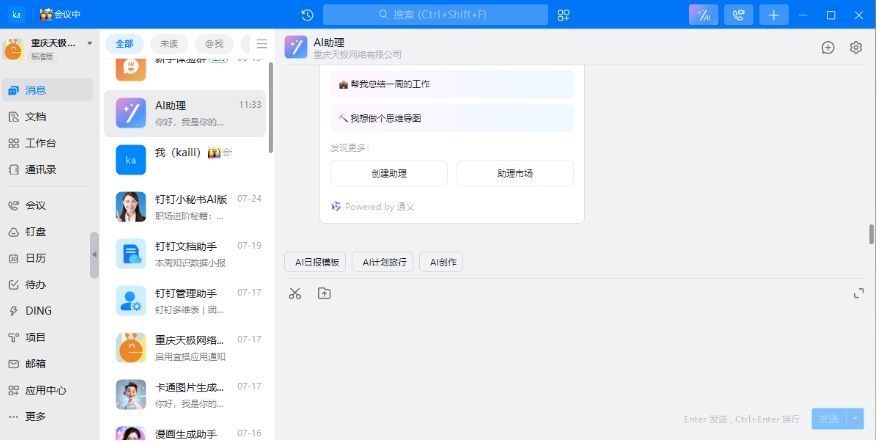Open 钉盘 in the sidebar
Screen dimensions: 882x442
coord(47,232)
